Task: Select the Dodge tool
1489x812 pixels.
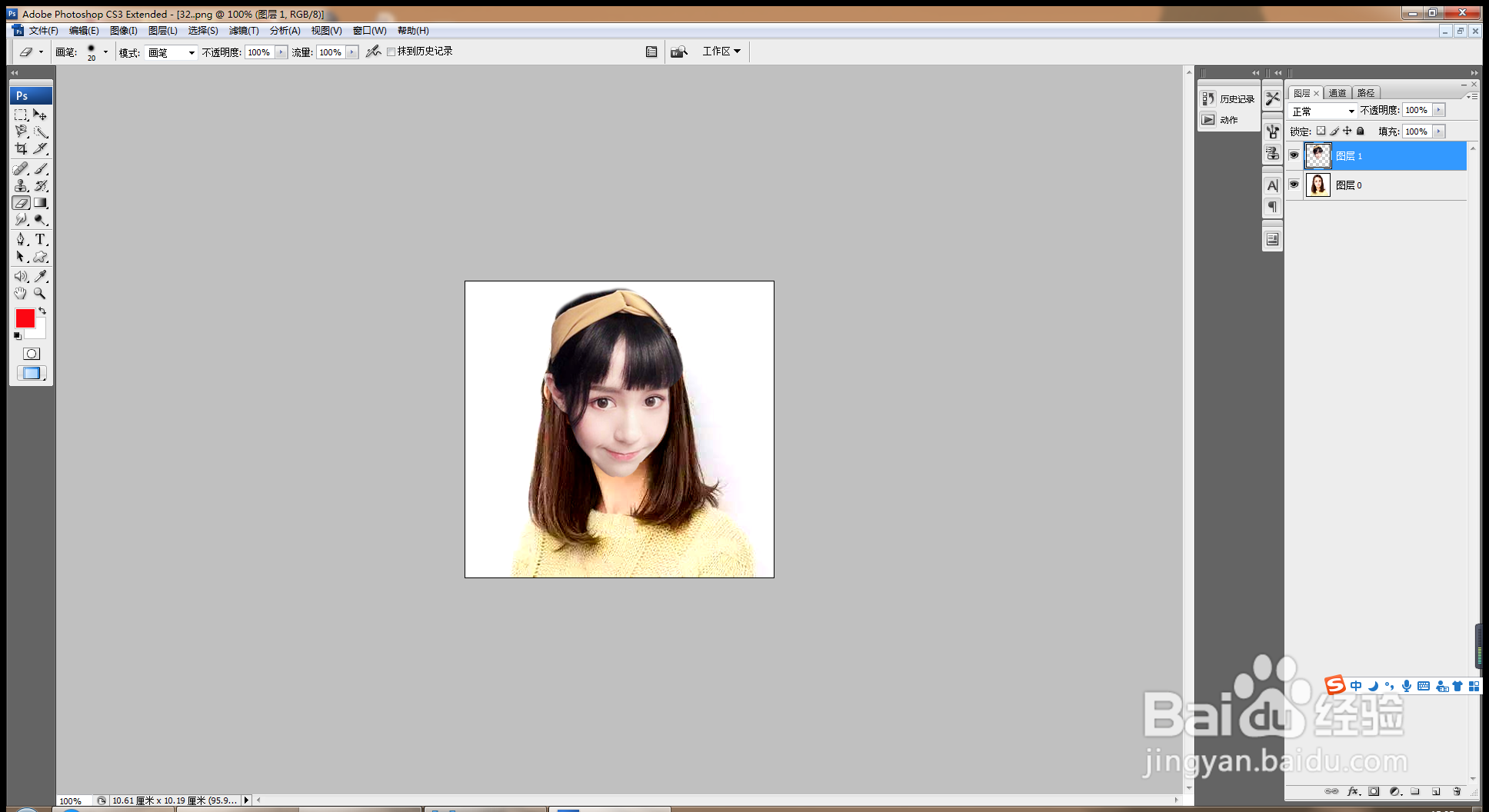Action: tap(41, 220)
